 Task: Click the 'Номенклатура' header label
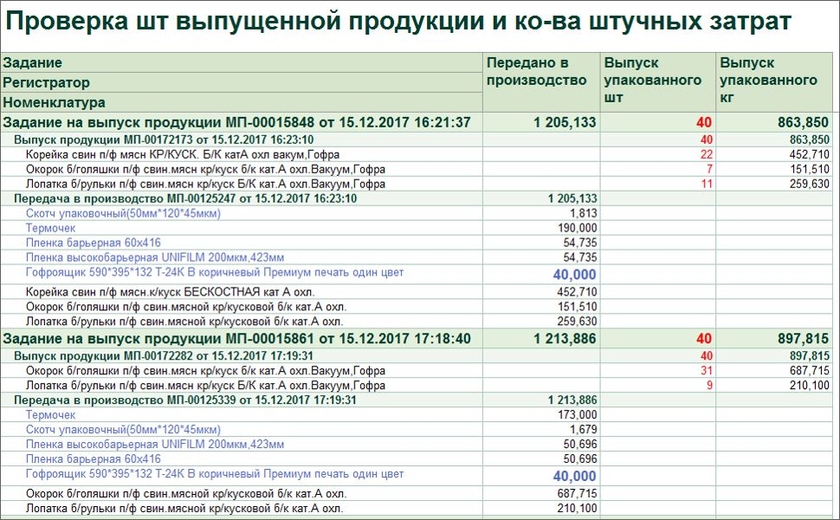pyautogui.click(x=55, y=102)
